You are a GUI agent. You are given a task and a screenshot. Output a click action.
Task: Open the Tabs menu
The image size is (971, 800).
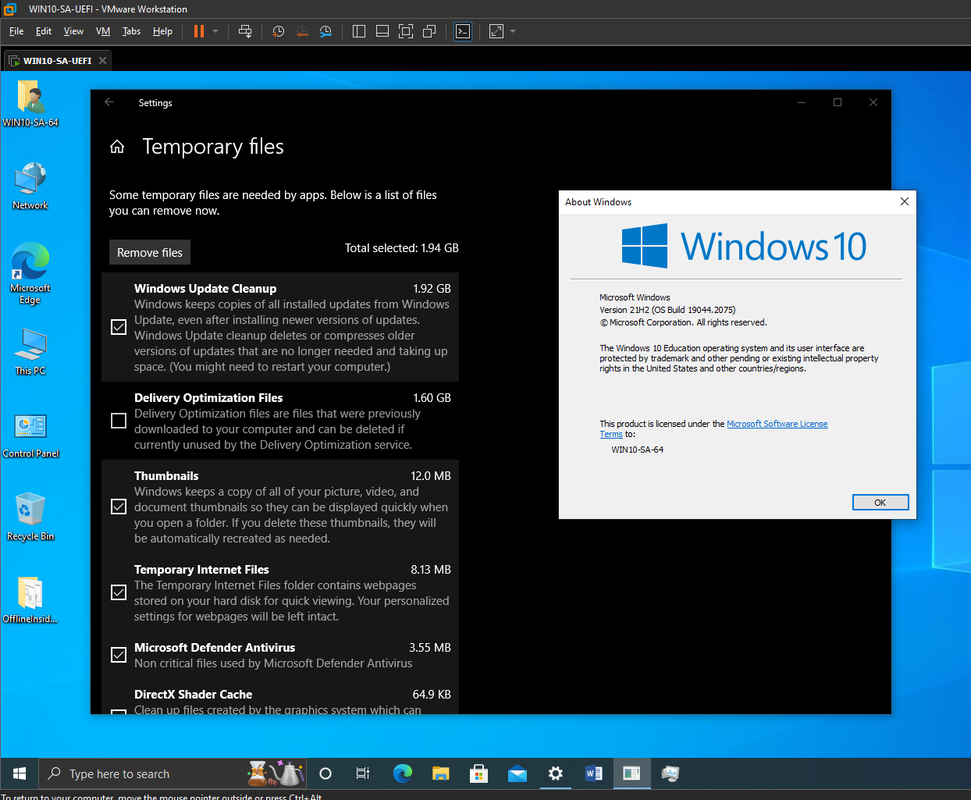pos(131,32)
